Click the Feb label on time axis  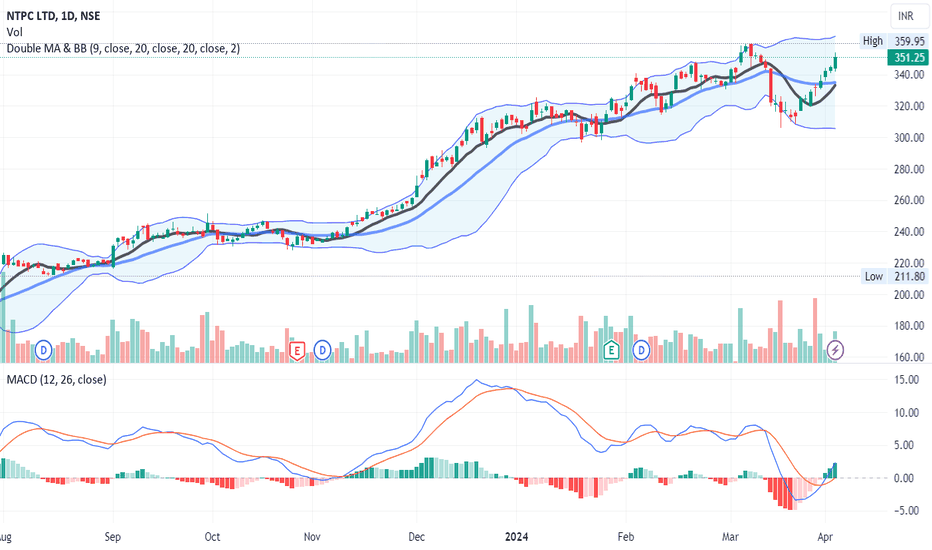pos(625,537)
